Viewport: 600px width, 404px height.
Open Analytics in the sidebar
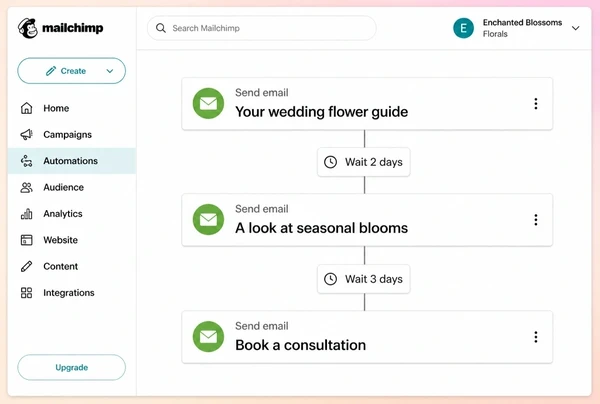click(72, 214)
